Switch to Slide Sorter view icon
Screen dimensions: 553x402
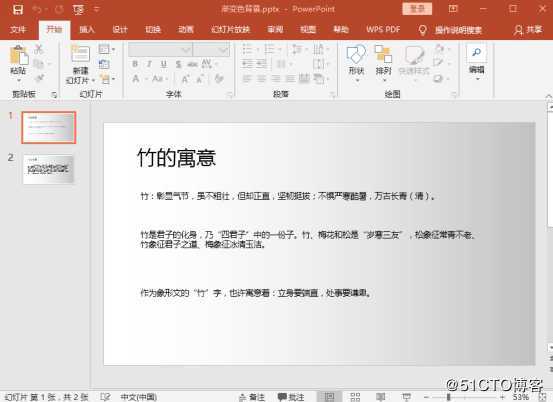[x=355, y=397]
